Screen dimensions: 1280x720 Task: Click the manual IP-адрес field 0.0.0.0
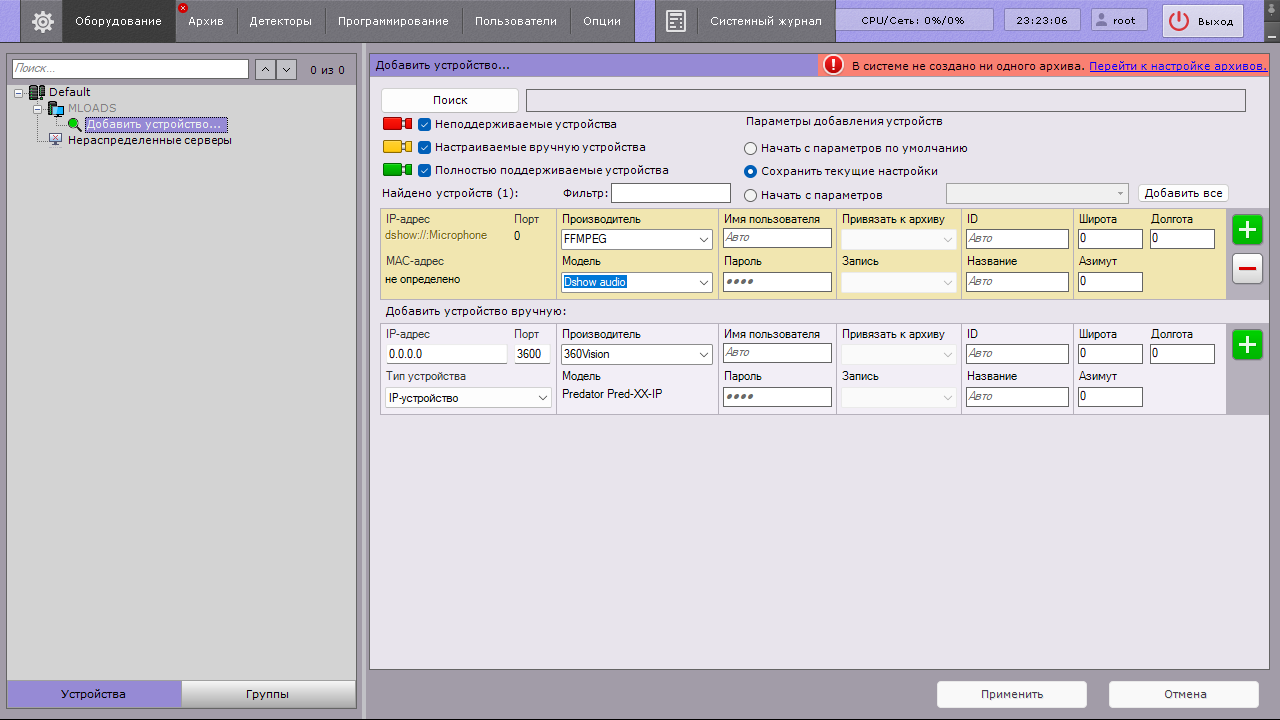(446, 354)
